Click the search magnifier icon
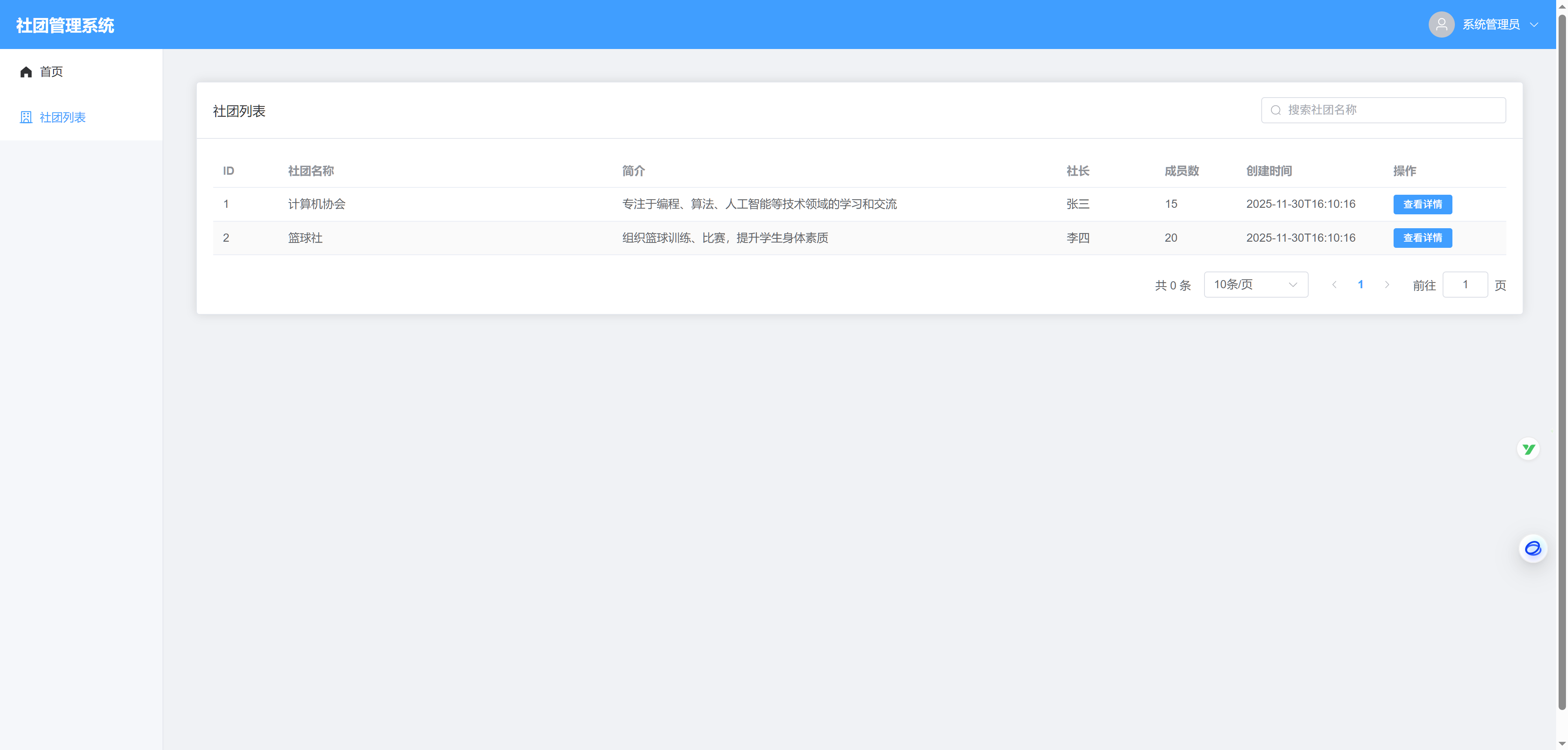 pos(1276,110)
